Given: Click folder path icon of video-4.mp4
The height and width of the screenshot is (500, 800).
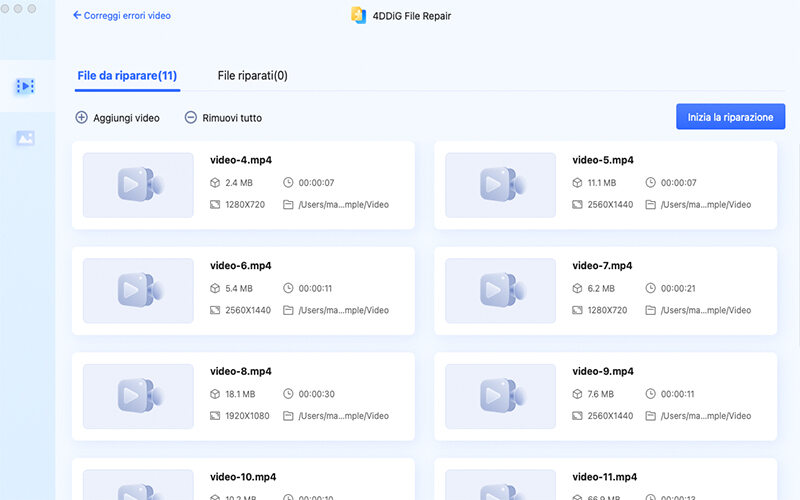Looking at the screenshot, I should click(288, 205).
